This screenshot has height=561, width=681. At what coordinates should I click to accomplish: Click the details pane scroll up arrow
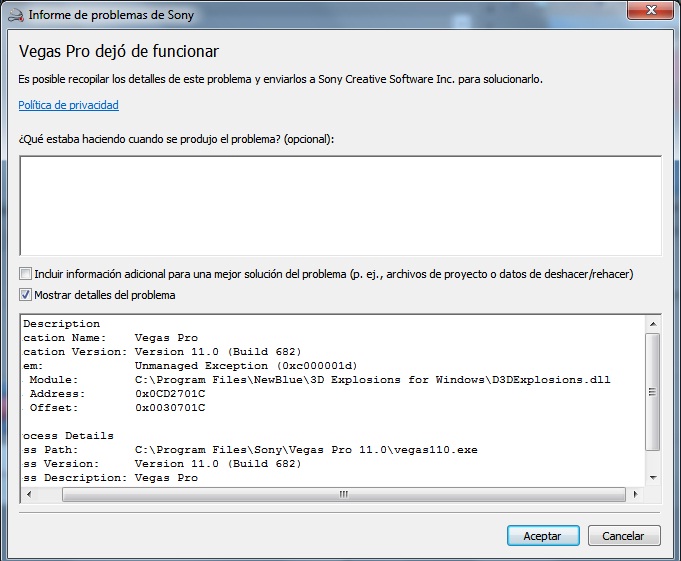pos(653,324)
